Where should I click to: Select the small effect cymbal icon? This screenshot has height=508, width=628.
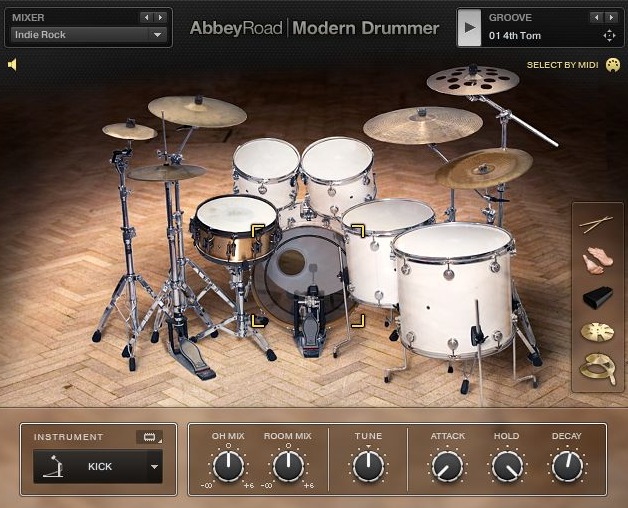(597, 332)
